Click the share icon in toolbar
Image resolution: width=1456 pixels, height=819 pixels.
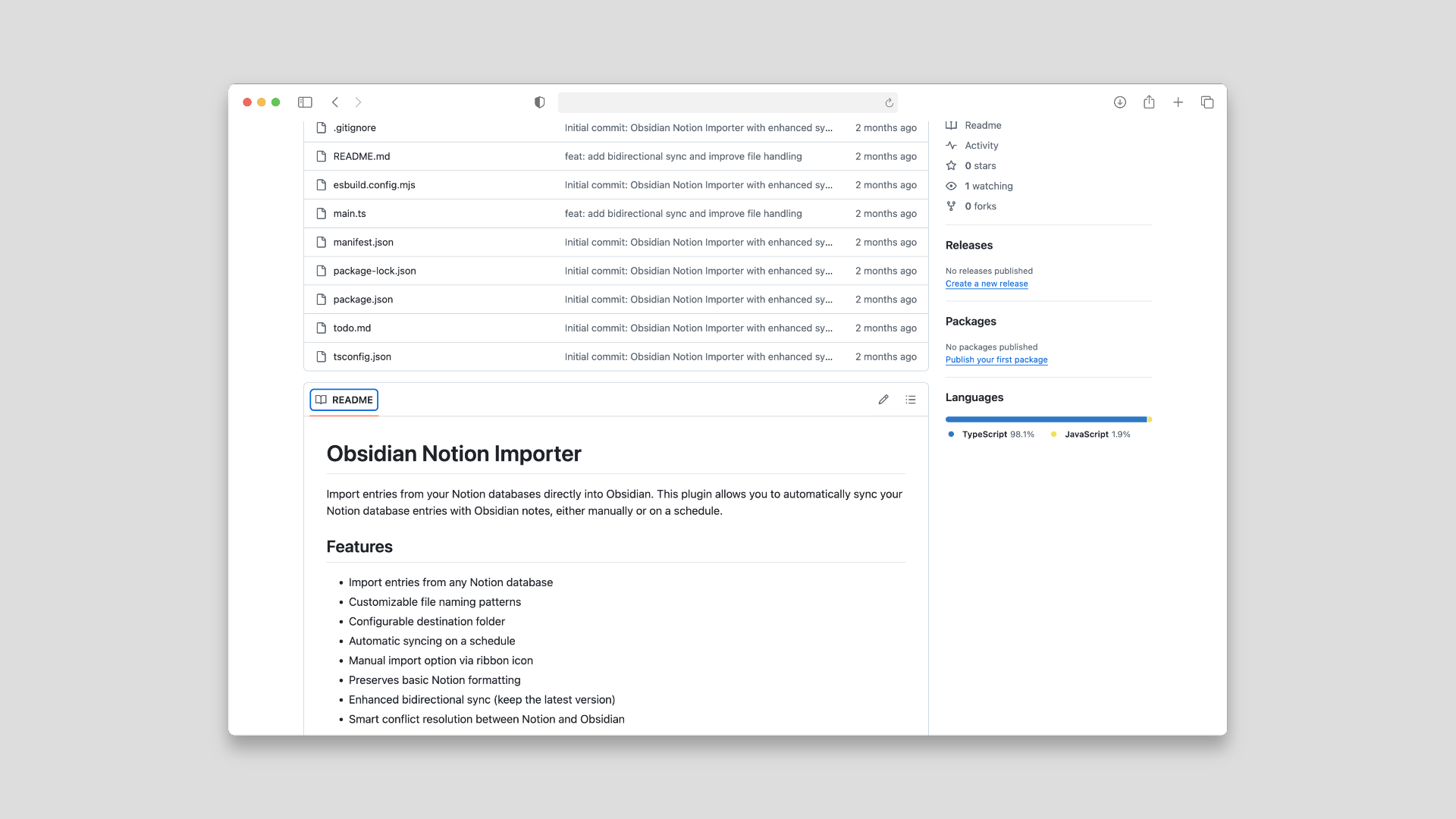click(x=1149, y=102)
